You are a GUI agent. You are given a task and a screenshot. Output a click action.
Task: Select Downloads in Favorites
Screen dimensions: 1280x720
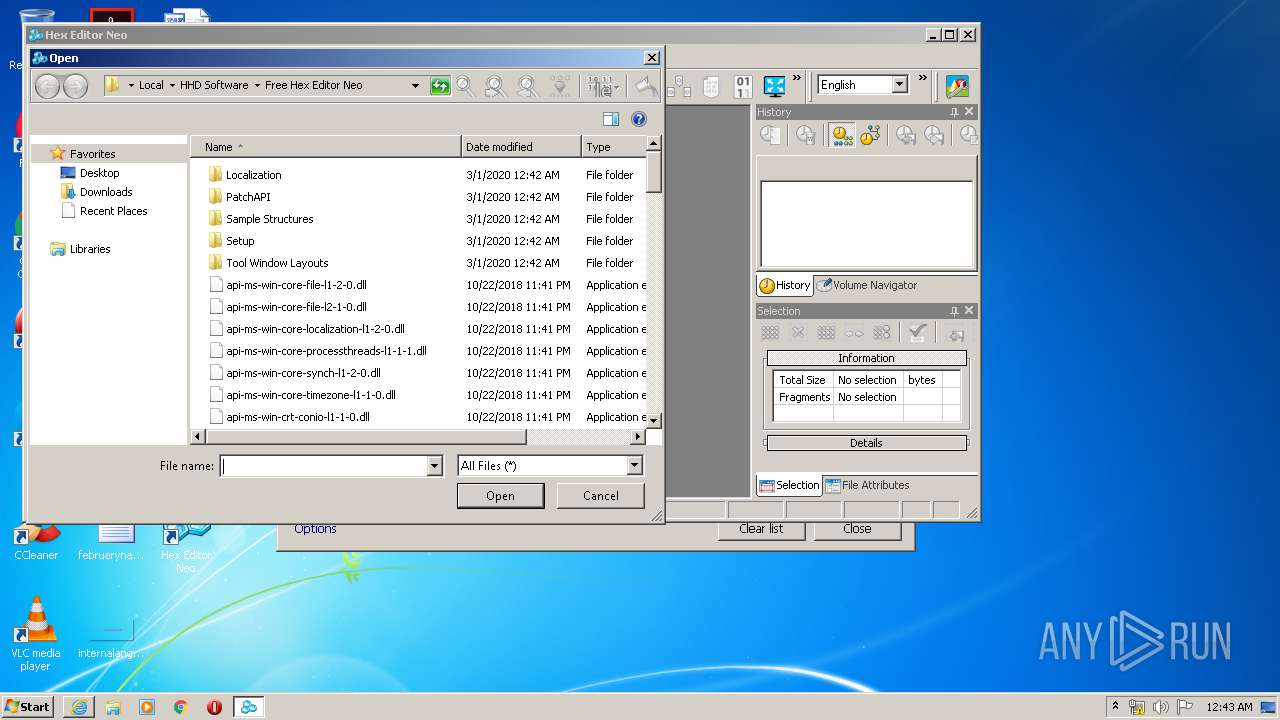pos(105,192)
